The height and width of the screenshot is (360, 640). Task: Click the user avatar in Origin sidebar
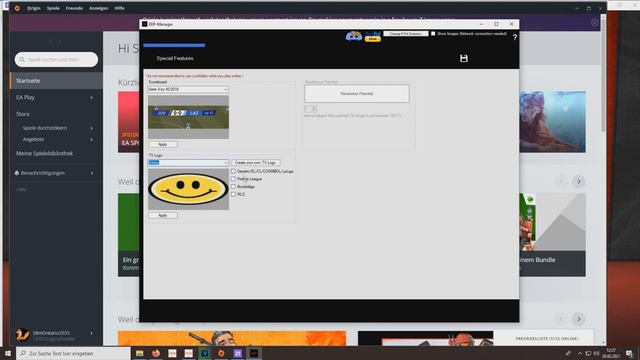tap(22, 335)
